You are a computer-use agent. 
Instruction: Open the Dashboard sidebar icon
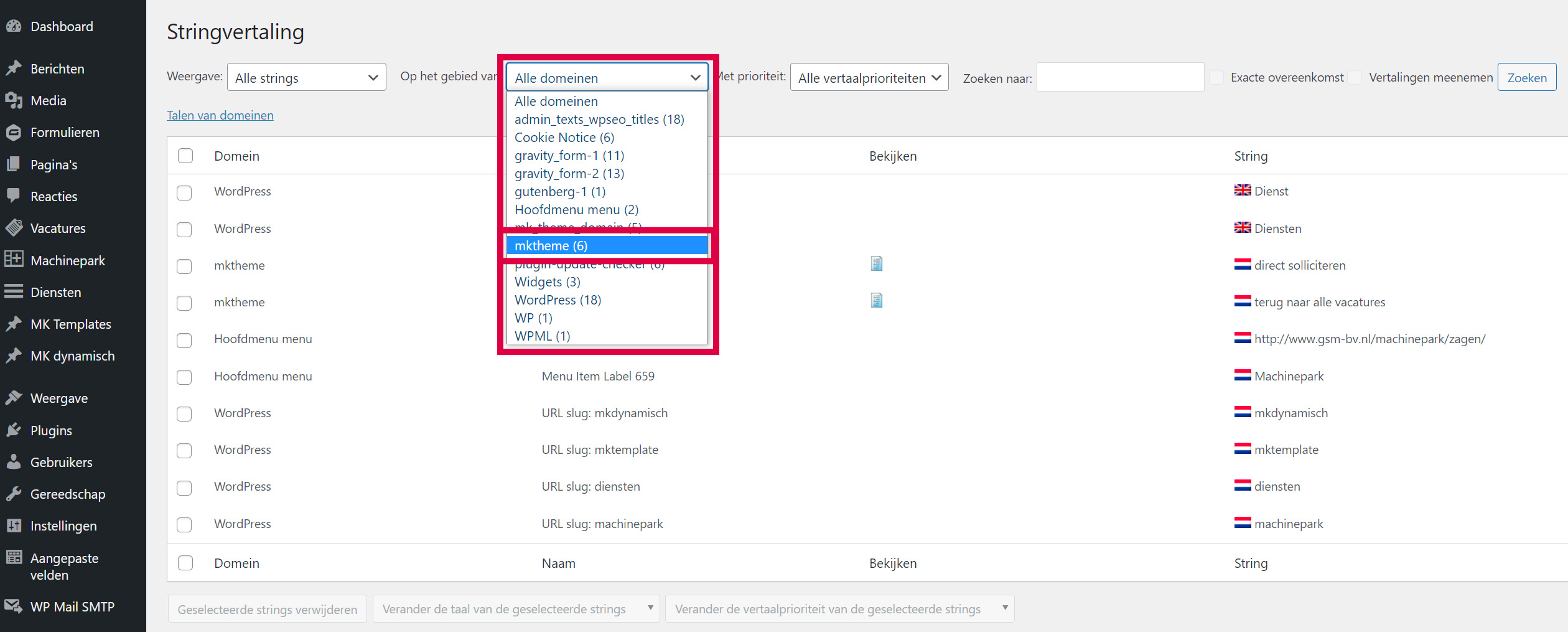14,26
